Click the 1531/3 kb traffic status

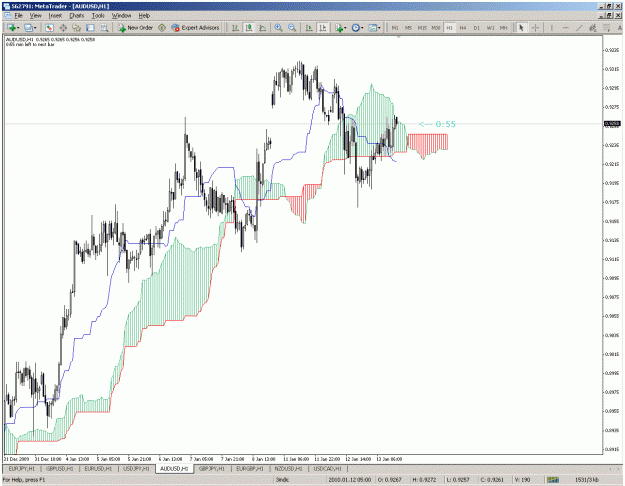pyautogui.click(x=586, y=480)
